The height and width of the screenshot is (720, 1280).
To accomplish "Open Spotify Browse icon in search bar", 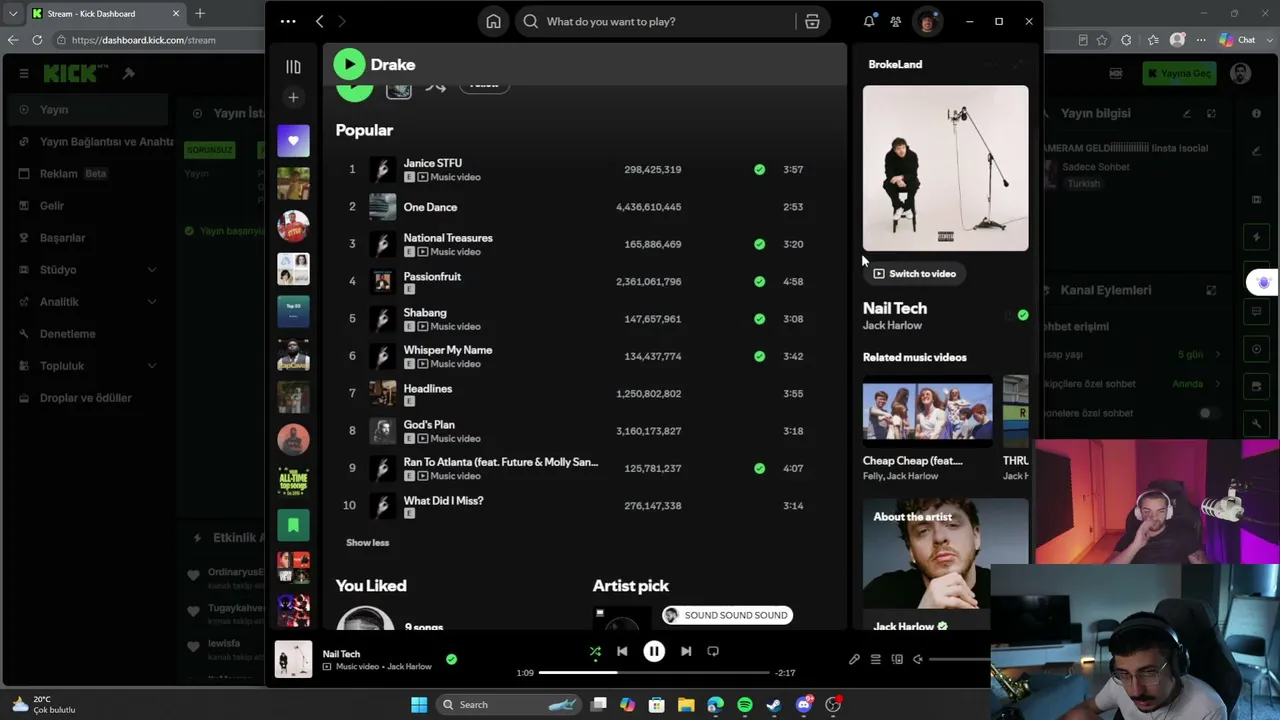I will pyautogui.click(x=812, y=21).
